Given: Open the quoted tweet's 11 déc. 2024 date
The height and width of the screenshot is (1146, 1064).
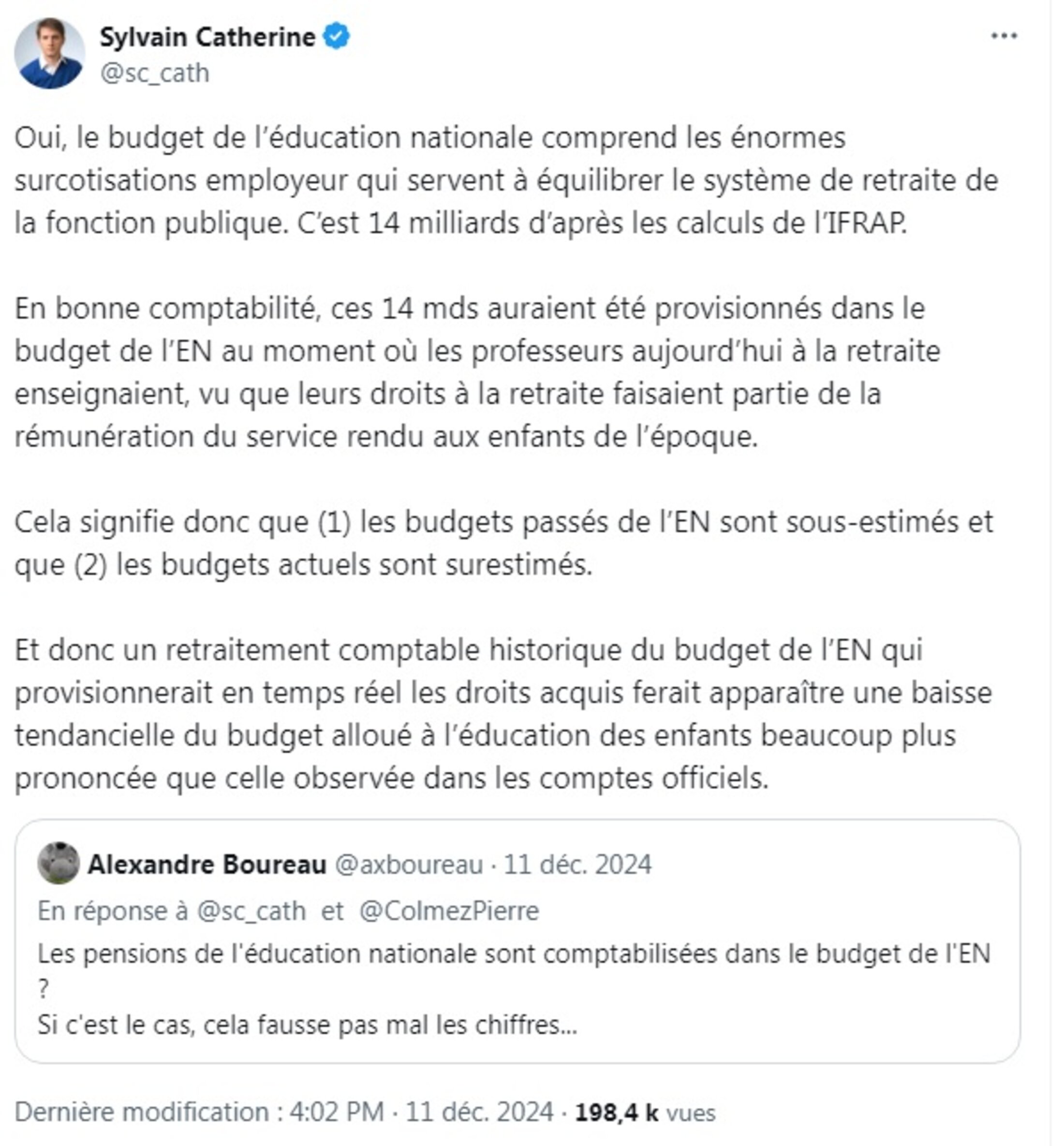Looking at the screenshot, I should tap(577, 864).
